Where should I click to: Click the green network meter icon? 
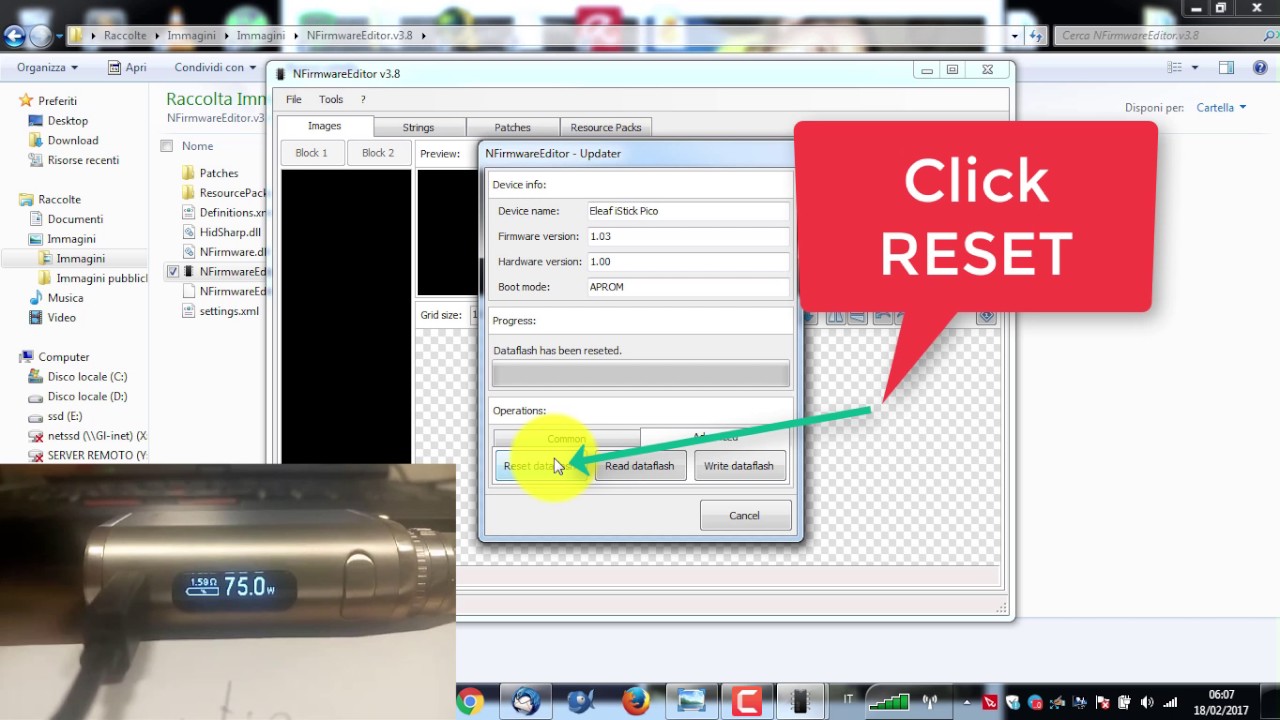[888, 702]
